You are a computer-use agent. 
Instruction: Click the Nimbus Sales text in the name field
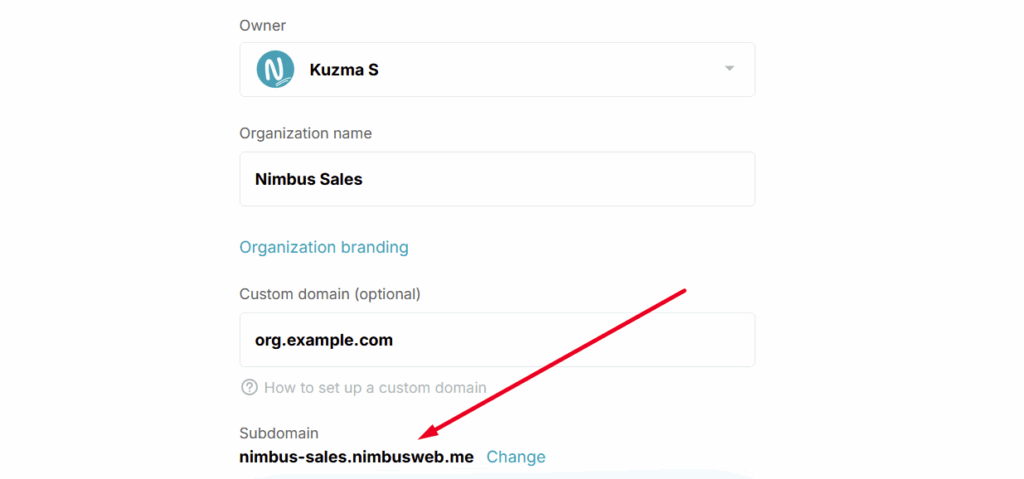[308, 179]
